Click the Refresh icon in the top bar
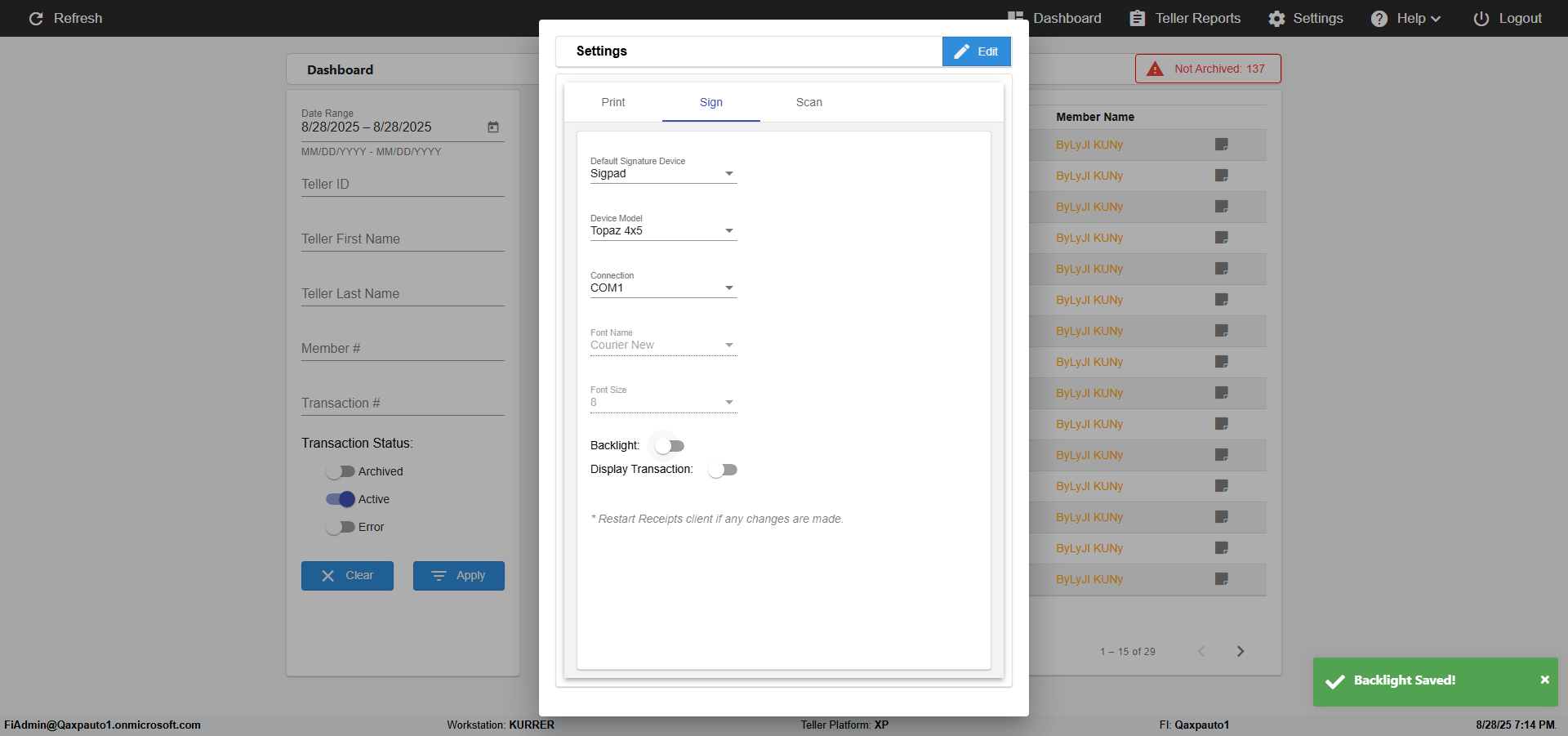Image resolution: width=1568 pixels, height=736 pixels. 36,18
